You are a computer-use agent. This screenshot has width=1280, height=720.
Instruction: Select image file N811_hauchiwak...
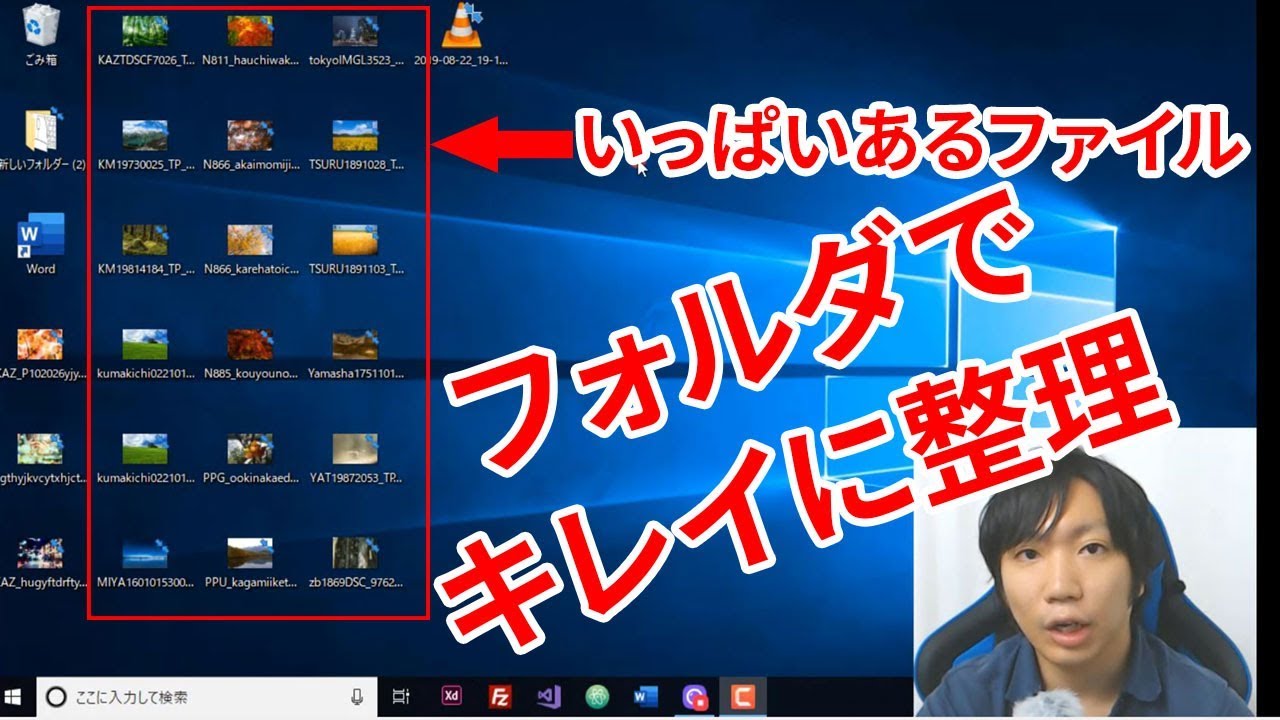point(250,40)
